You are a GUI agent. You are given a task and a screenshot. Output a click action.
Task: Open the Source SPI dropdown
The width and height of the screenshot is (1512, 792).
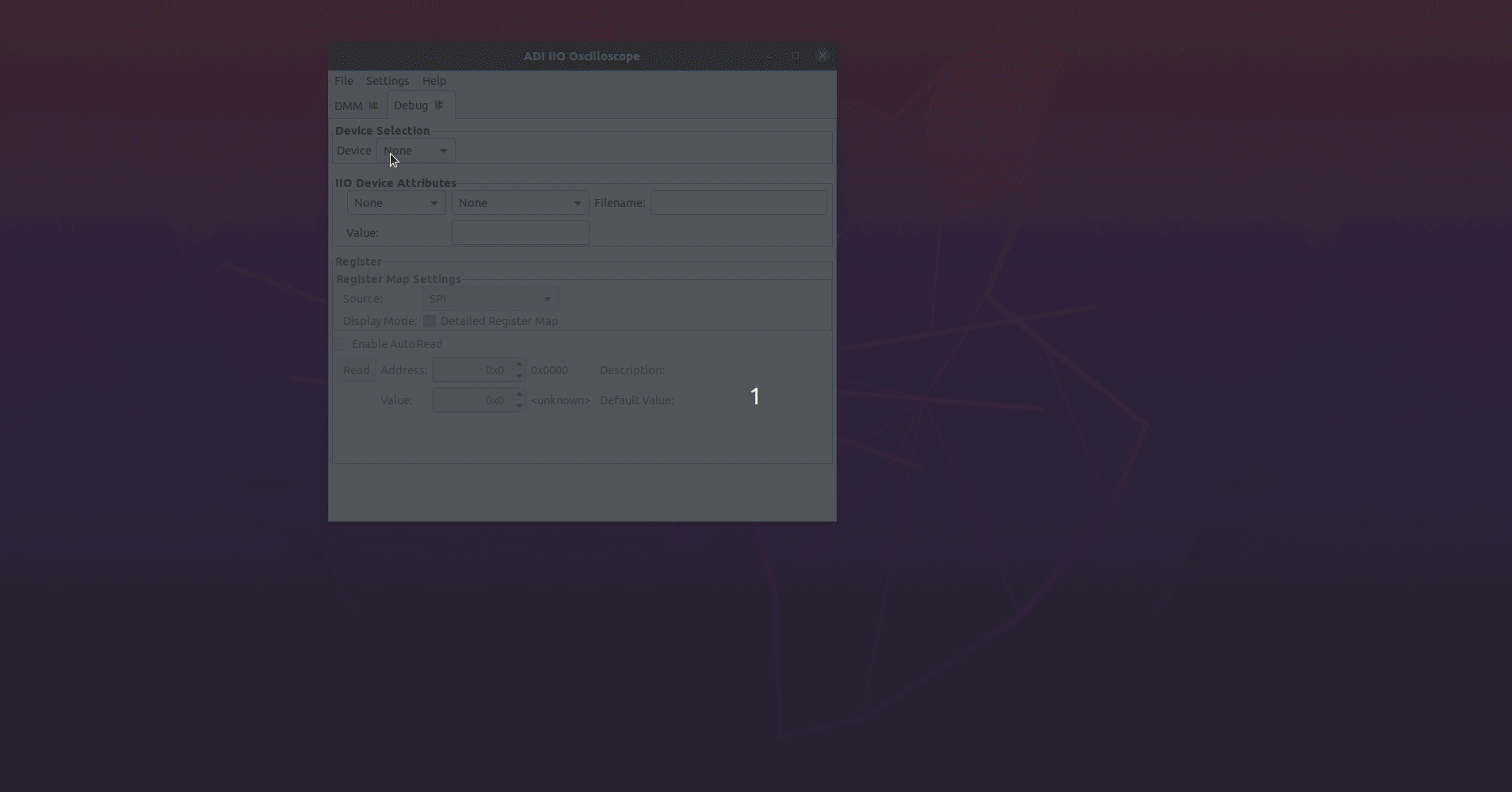pos(491,299)
